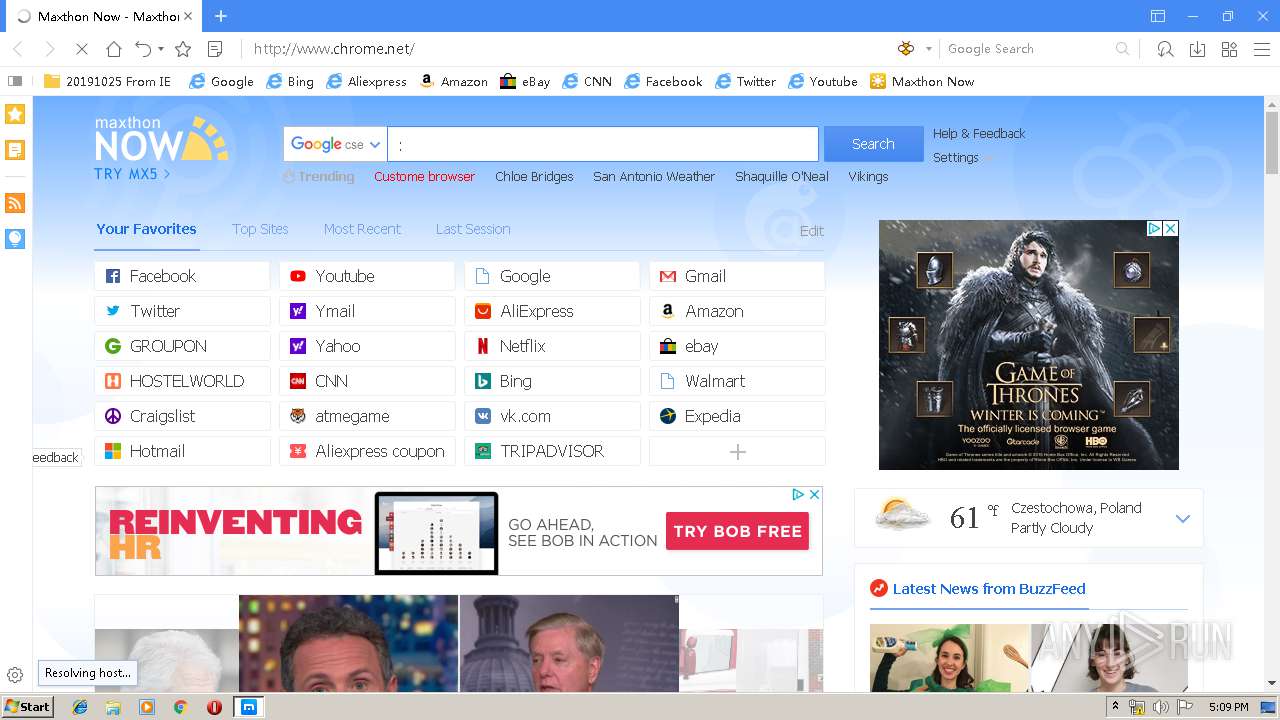Switch to Your Favorites tab
1280x720 pixels.
[146, 229]
